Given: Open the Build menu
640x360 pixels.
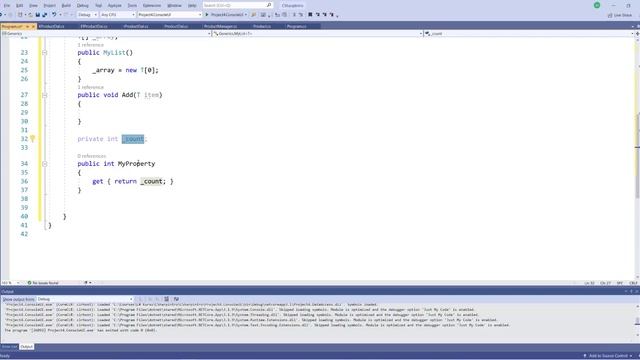Looking at the screenshot, I should (66, 6).
